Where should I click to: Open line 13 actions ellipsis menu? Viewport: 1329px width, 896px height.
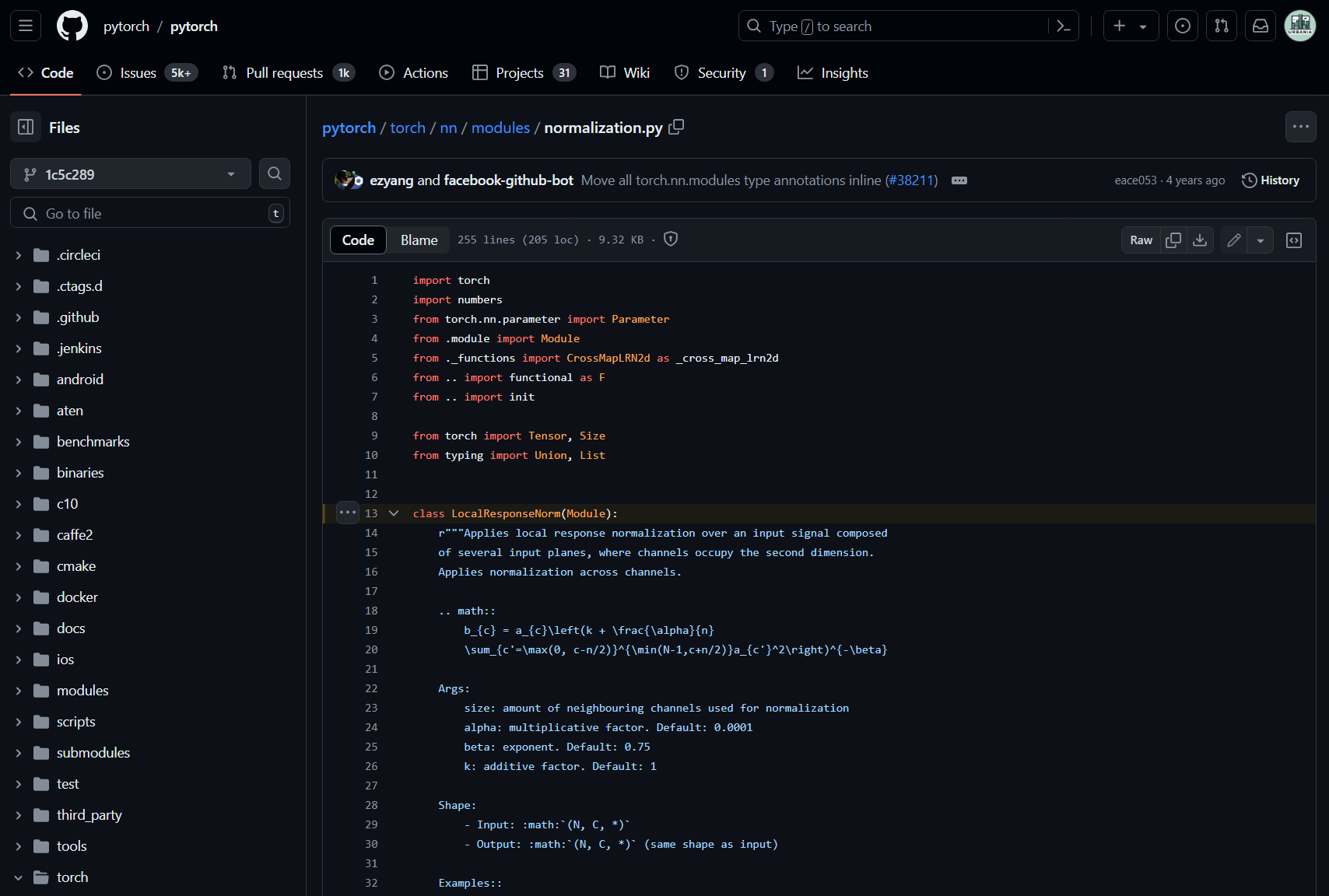coord(348,513)
